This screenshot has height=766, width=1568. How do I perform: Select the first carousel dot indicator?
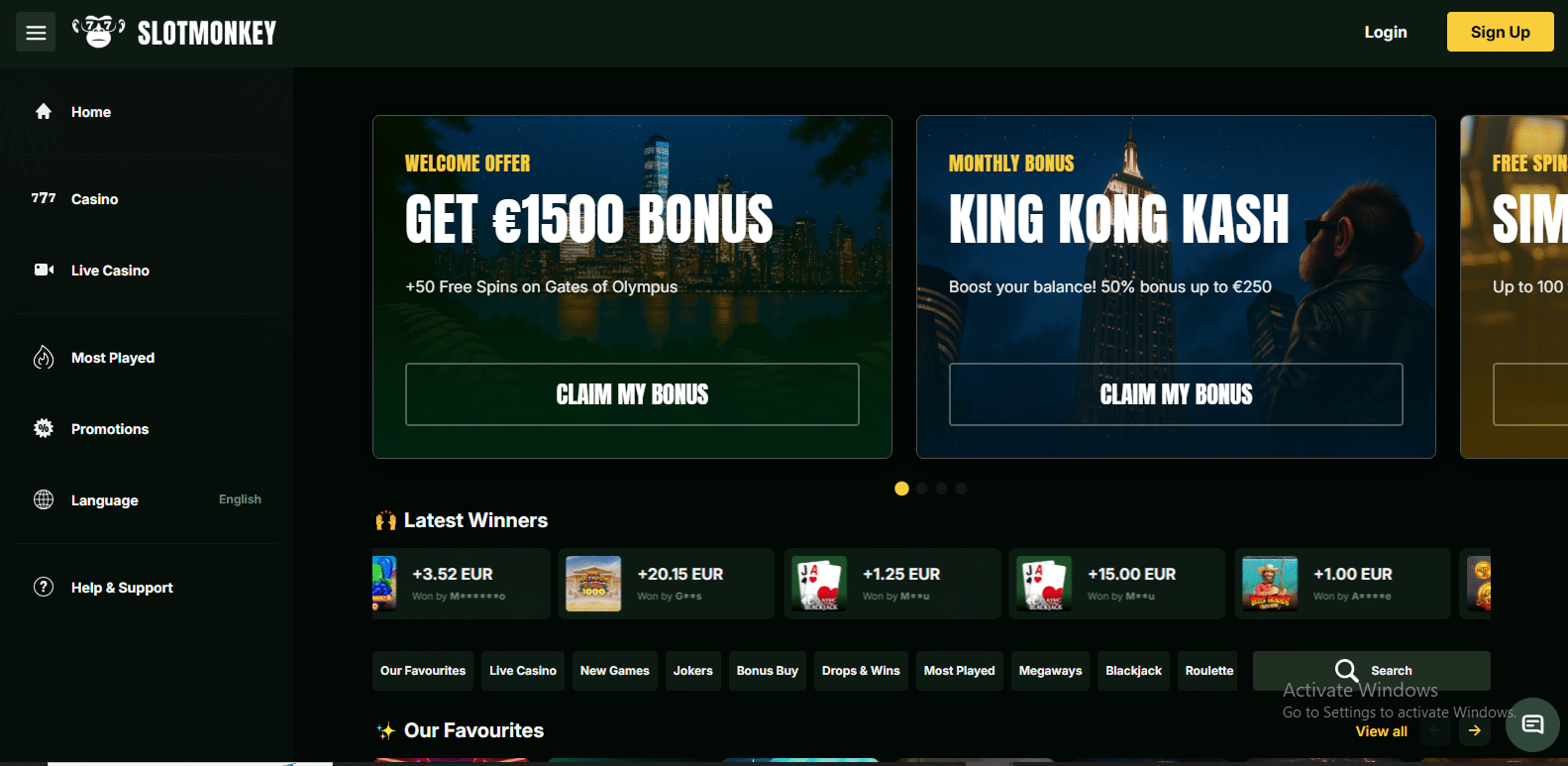pos(901,489)
